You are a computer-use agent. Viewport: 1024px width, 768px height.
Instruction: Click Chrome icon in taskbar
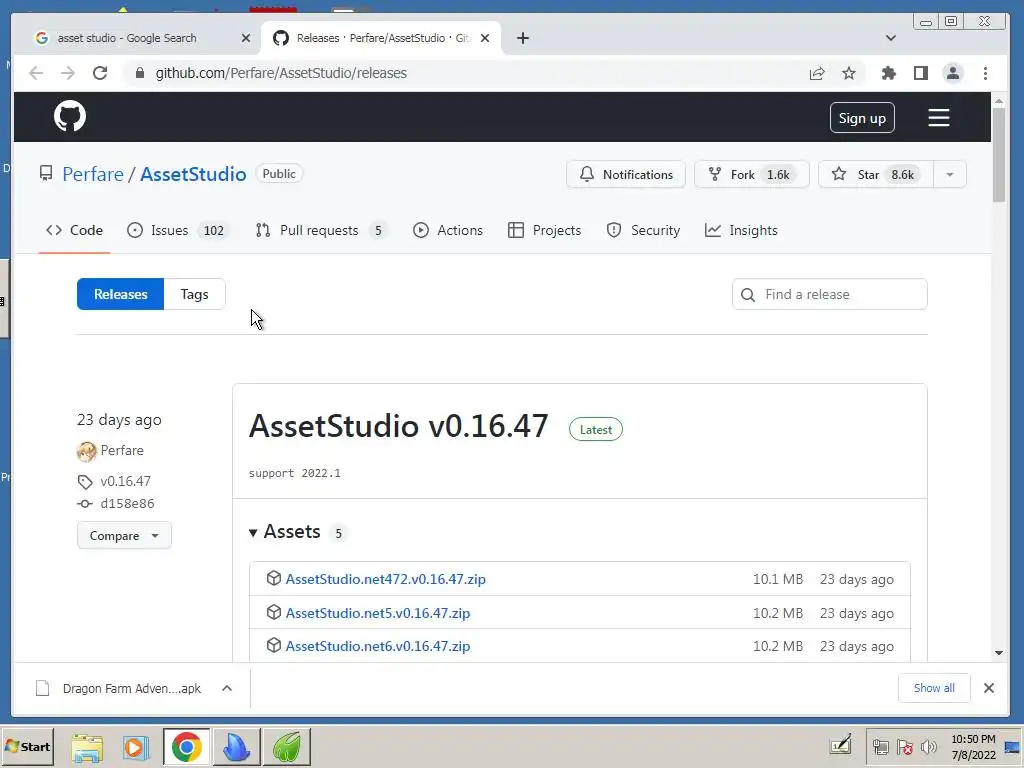[x=187, y=747]
